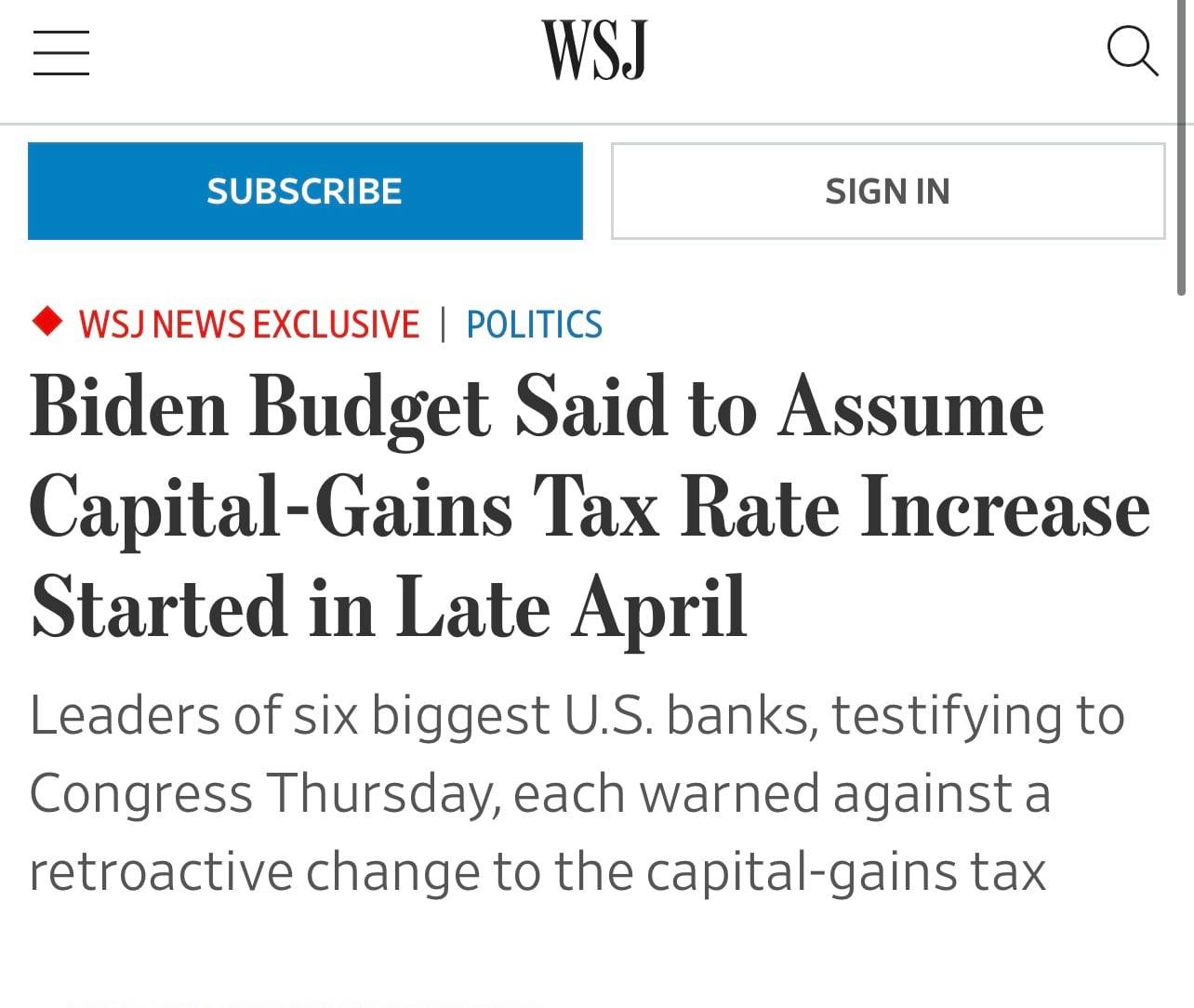Open the WSJ News Exclusive label

tap(249, 324)
